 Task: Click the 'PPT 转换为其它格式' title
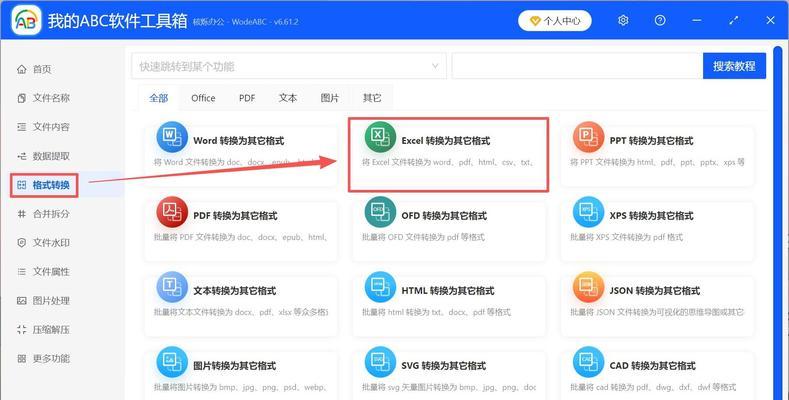[x=652, y=141]
